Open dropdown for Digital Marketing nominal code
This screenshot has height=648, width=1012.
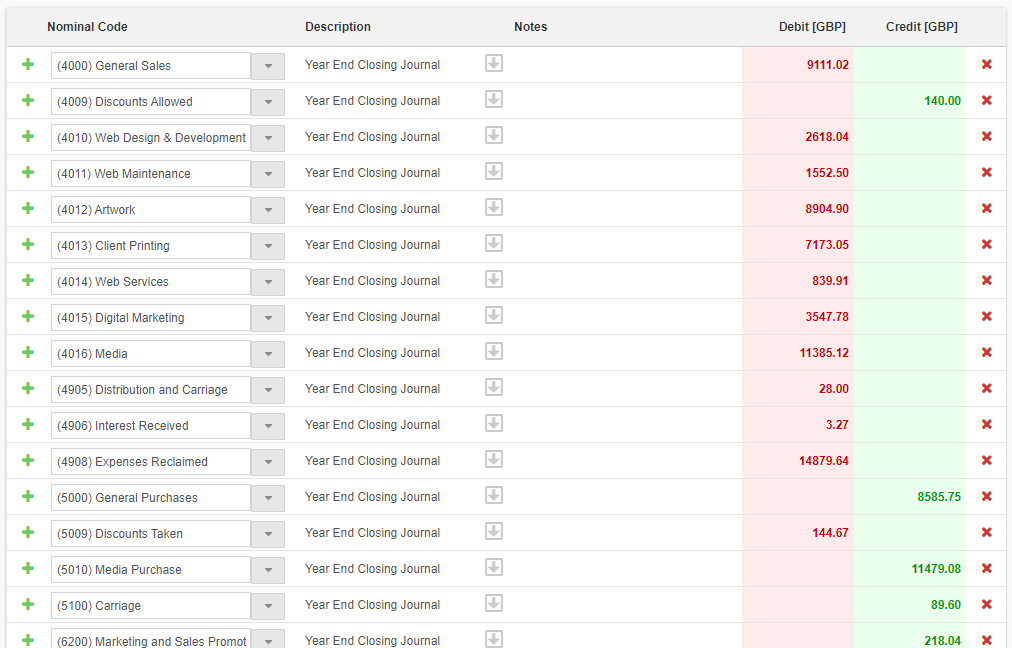[x=267, y=318]
